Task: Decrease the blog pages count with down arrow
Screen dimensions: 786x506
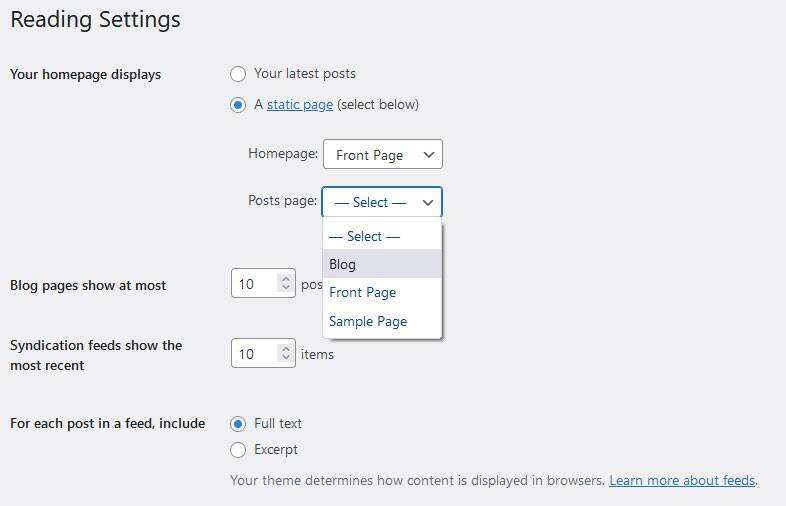Action: click(x=285, y=290)
